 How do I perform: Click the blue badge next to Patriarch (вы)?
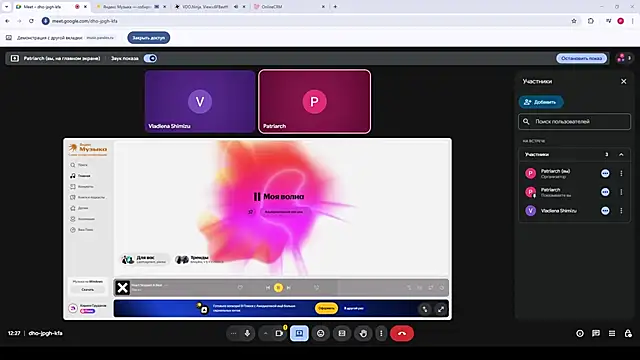click(x=605, y=173)
